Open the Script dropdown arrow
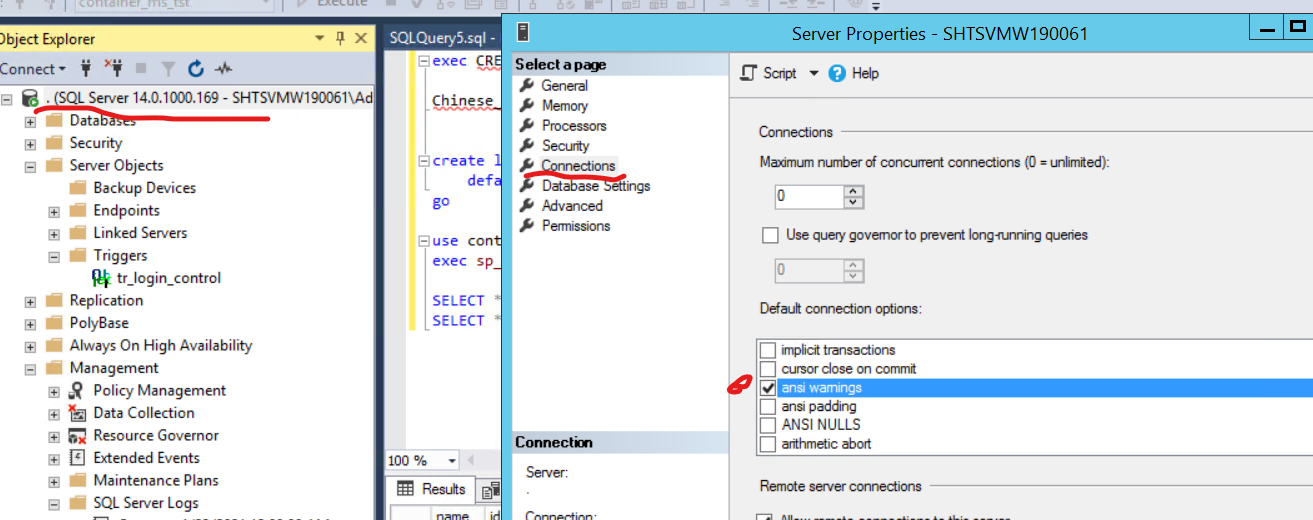Screen dimensions: 1313x520 [x=813, y=73]
